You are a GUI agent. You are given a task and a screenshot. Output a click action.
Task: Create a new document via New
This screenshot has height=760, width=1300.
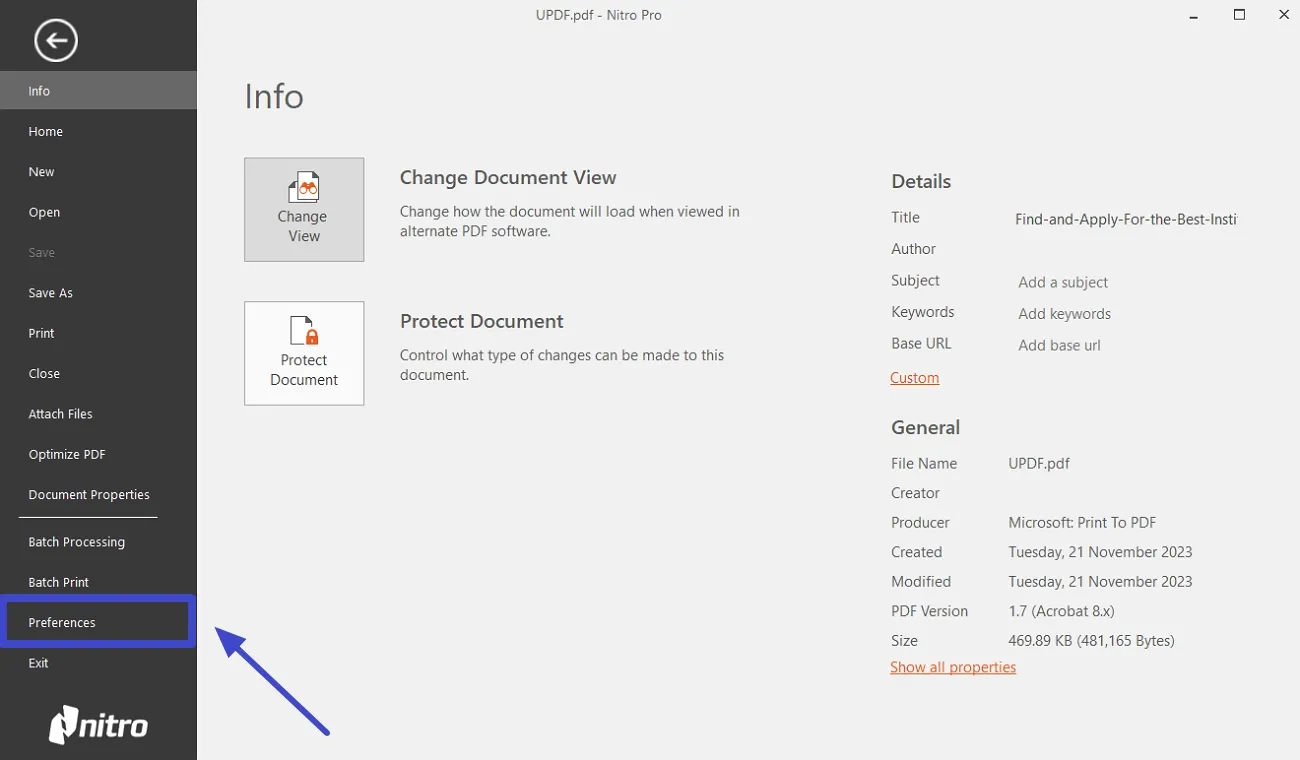[41, 171]
